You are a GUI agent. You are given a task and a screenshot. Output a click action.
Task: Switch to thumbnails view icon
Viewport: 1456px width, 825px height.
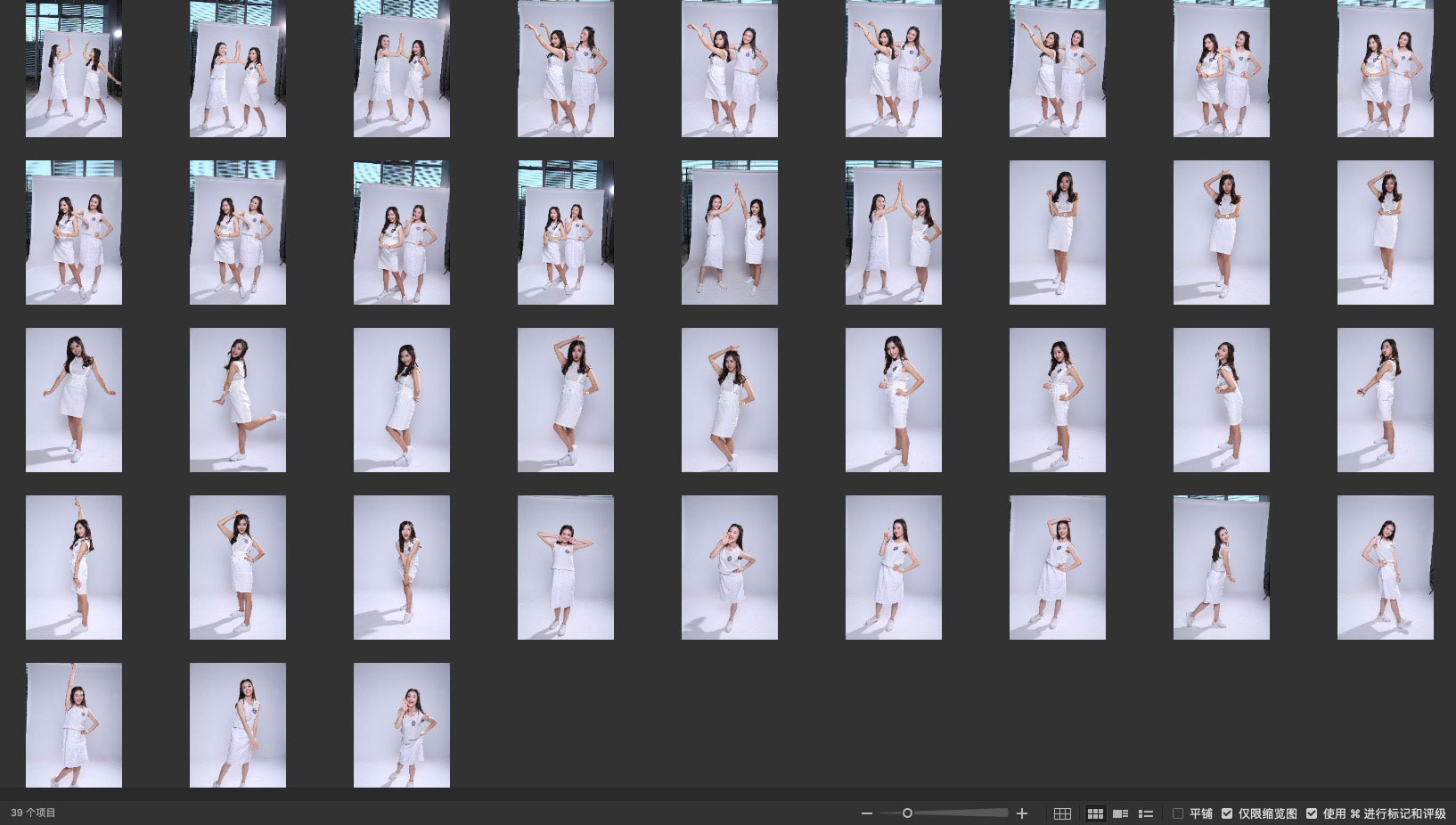(x=1095, y=813)
